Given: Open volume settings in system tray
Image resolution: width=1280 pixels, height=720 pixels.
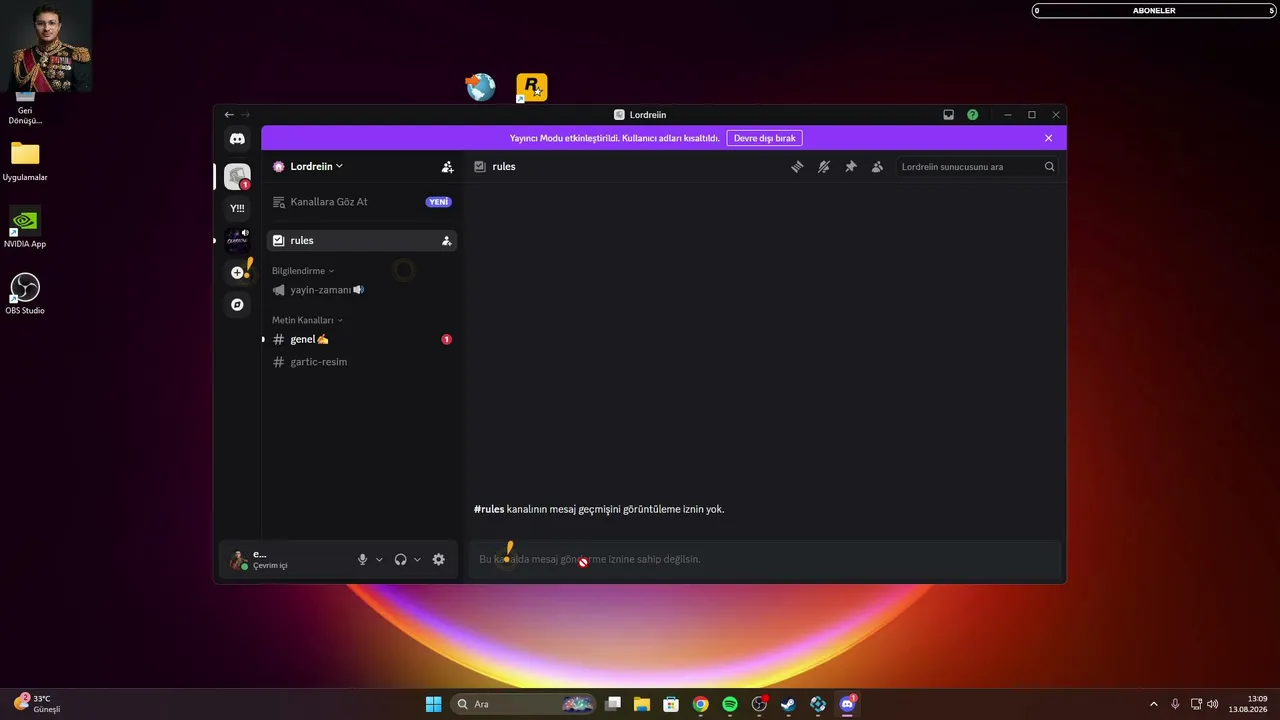Looking at the screenshot, I should pos(1213,704).
